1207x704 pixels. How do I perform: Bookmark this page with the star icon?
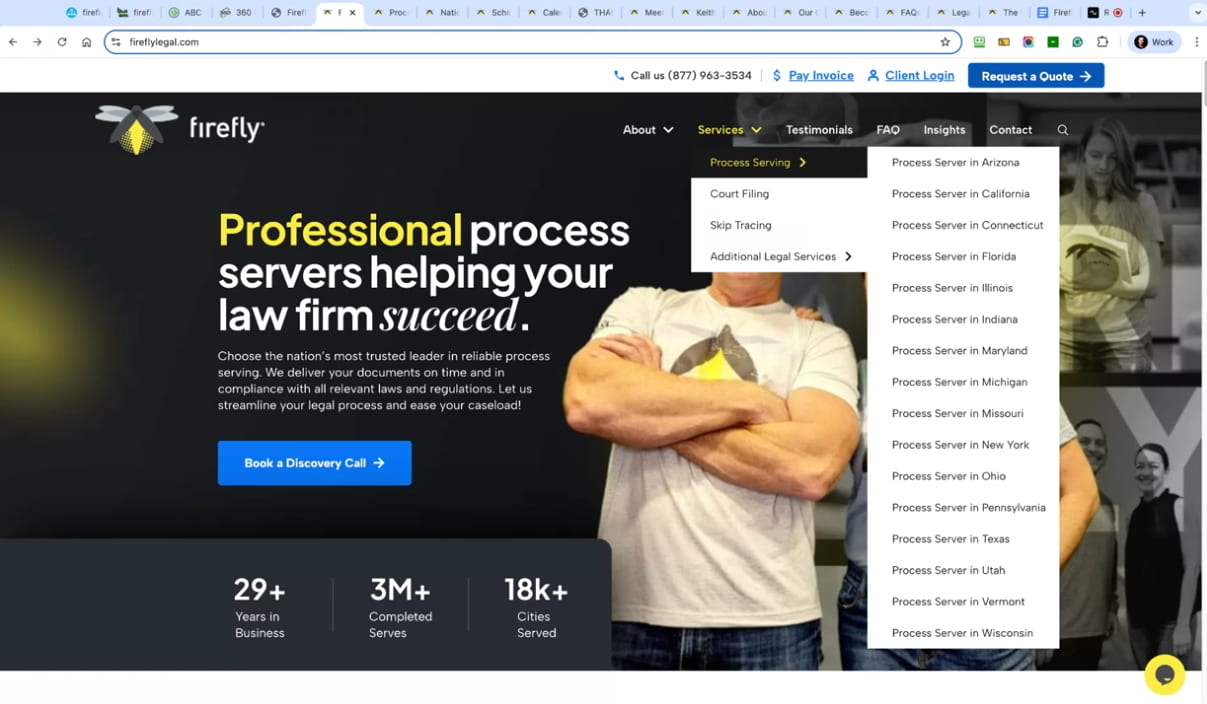tap(944, 42)
